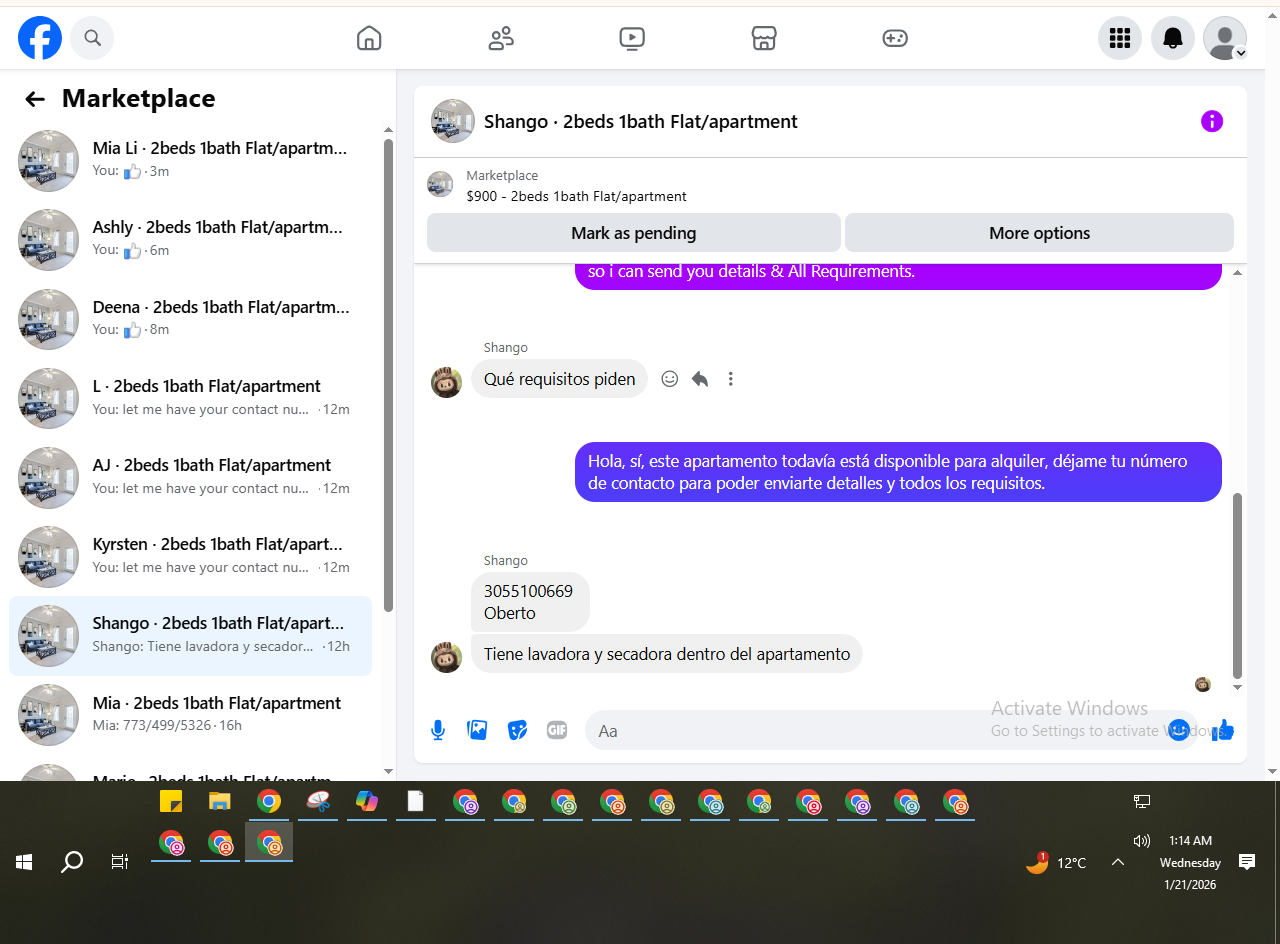Open the Windows Start menu
Screen dimensions: 1280x944
click(24, 862)
